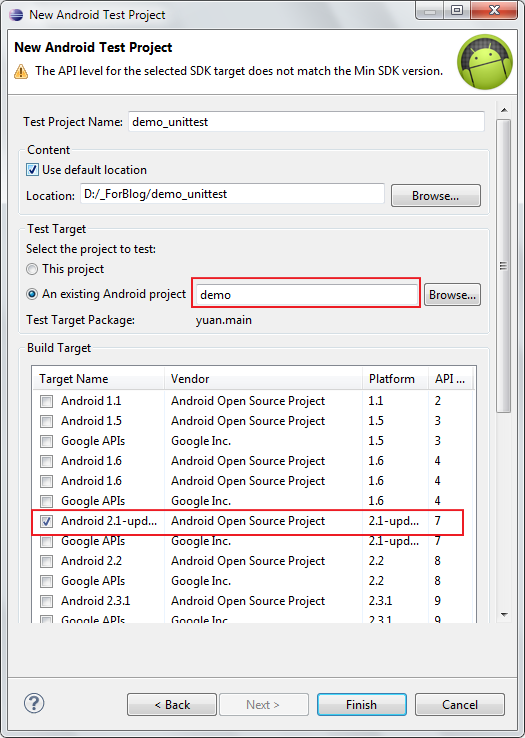Viewport: 525px width, 738px height.
Task: Click Vendor cell in Android 1.1 row
Action: pyautogui.click(x=248, y=401)
